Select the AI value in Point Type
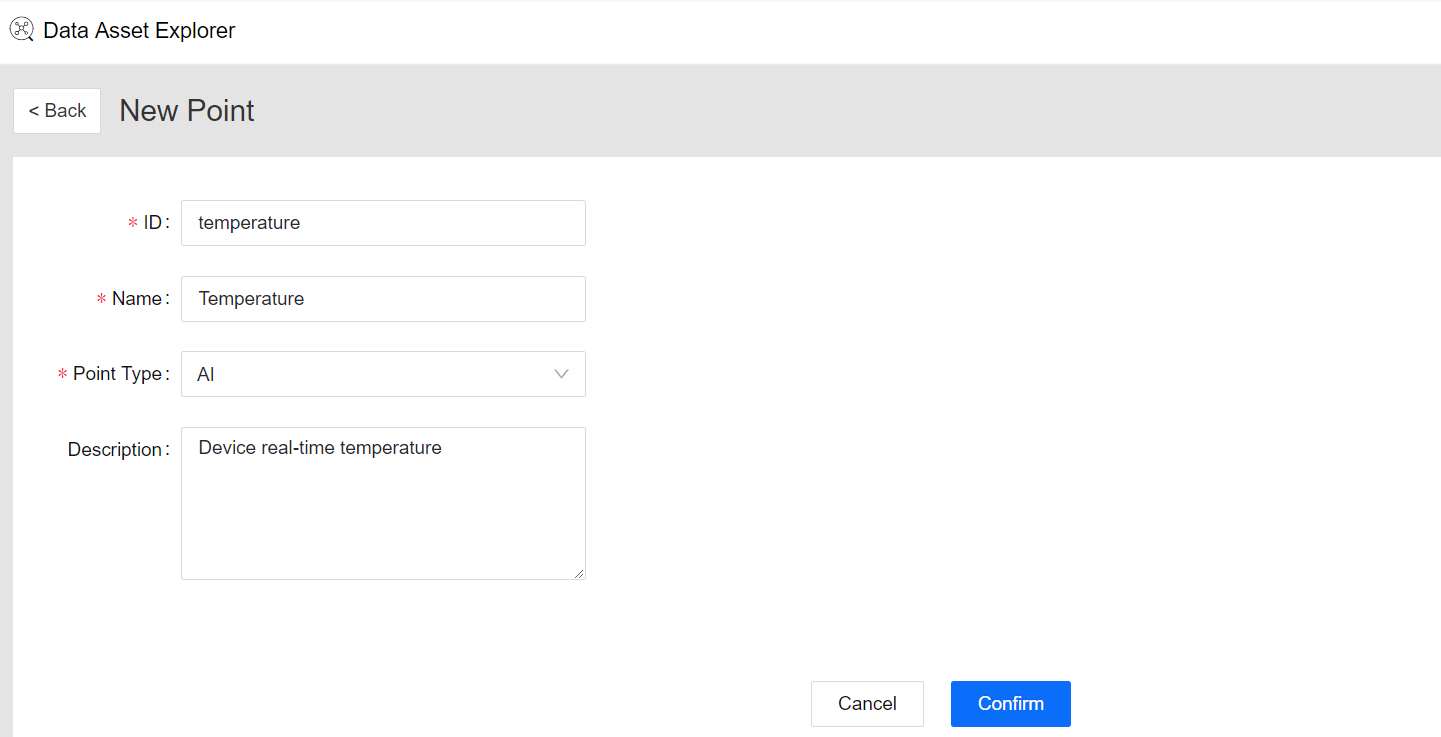 point(207,375)
